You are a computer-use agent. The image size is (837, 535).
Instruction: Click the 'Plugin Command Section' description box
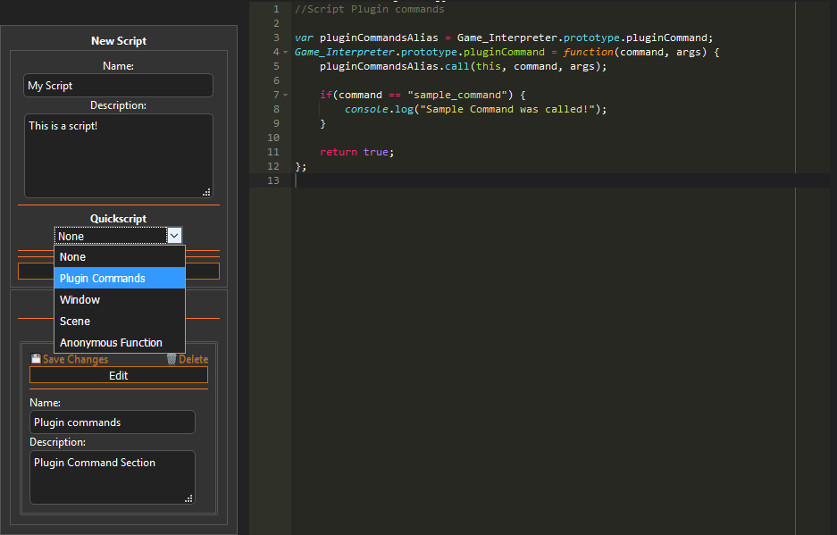112,477
